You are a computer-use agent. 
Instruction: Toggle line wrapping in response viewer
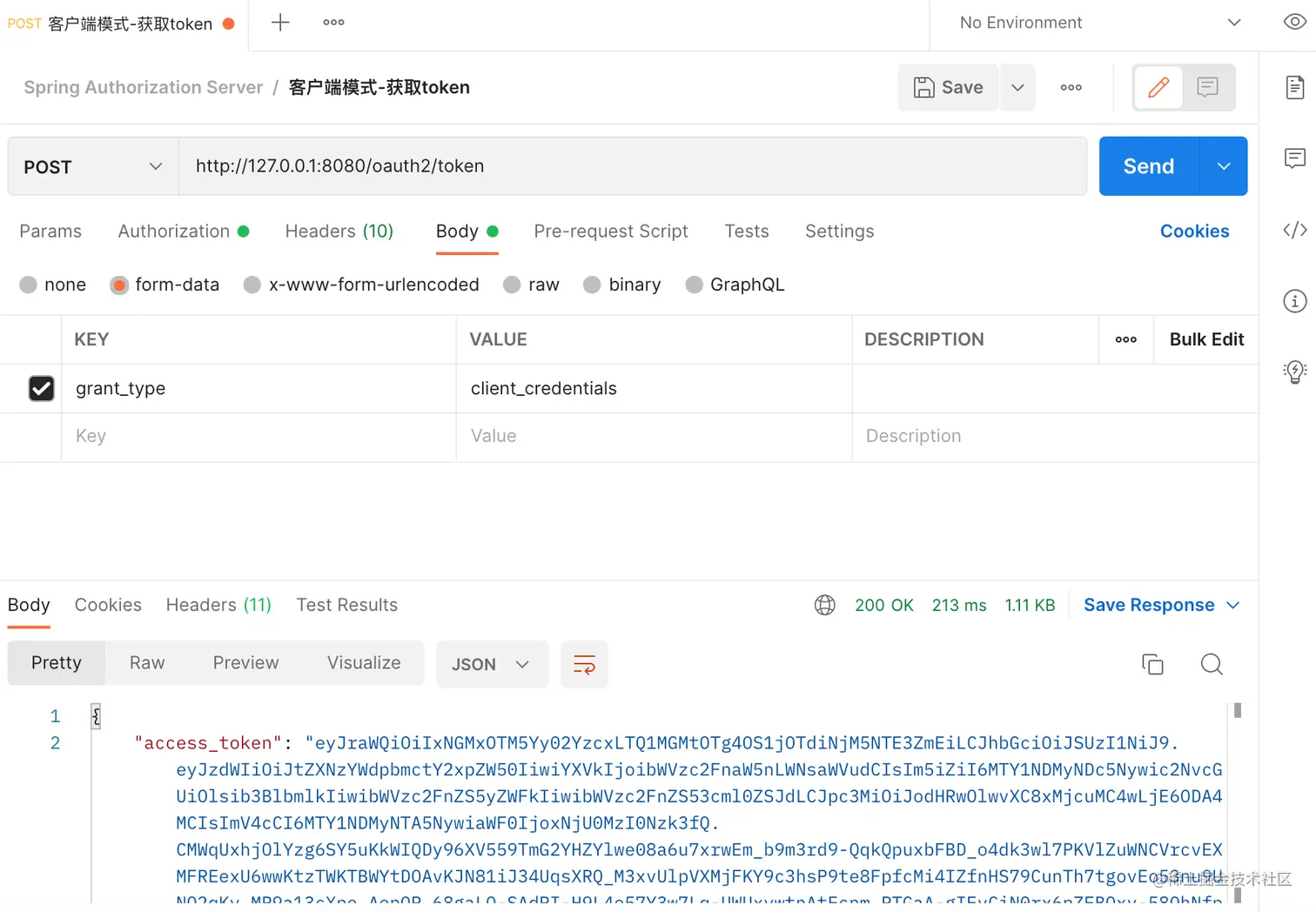(x=584, y=664)
